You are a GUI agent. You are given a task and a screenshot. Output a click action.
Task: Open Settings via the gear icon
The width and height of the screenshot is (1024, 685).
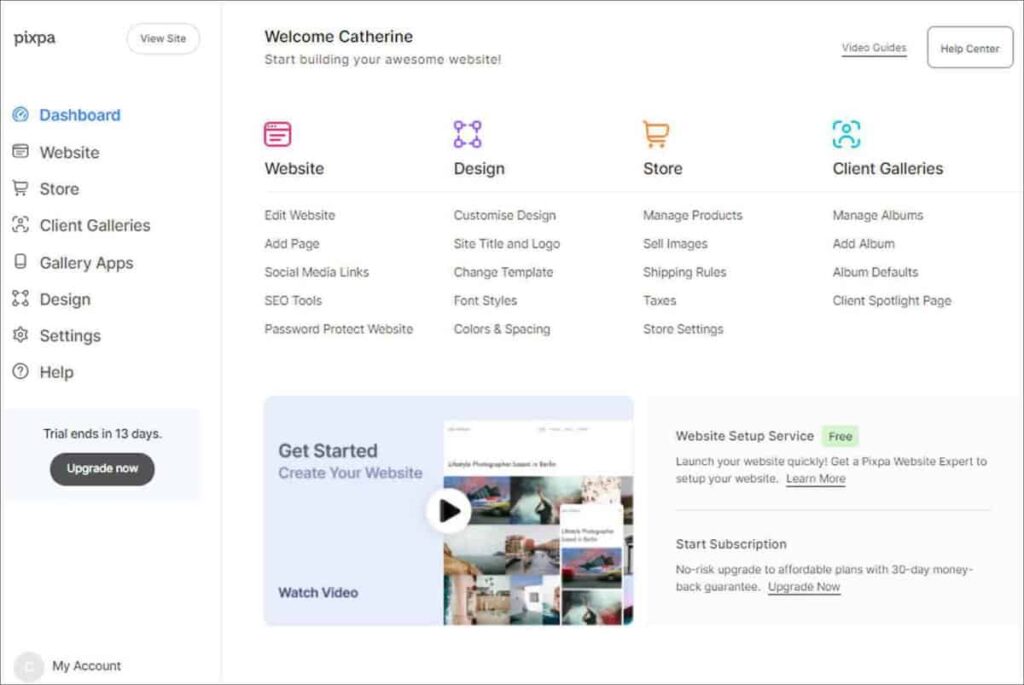point(22,335)
